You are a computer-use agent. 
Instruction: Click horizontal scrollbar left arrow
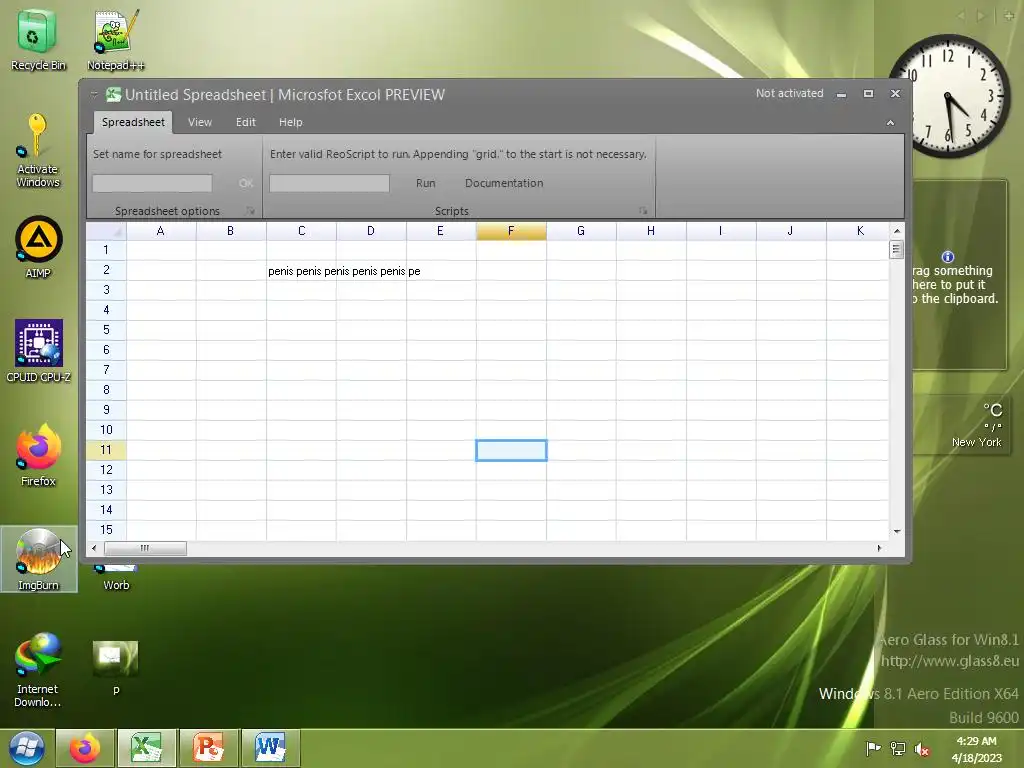[94, 548]
